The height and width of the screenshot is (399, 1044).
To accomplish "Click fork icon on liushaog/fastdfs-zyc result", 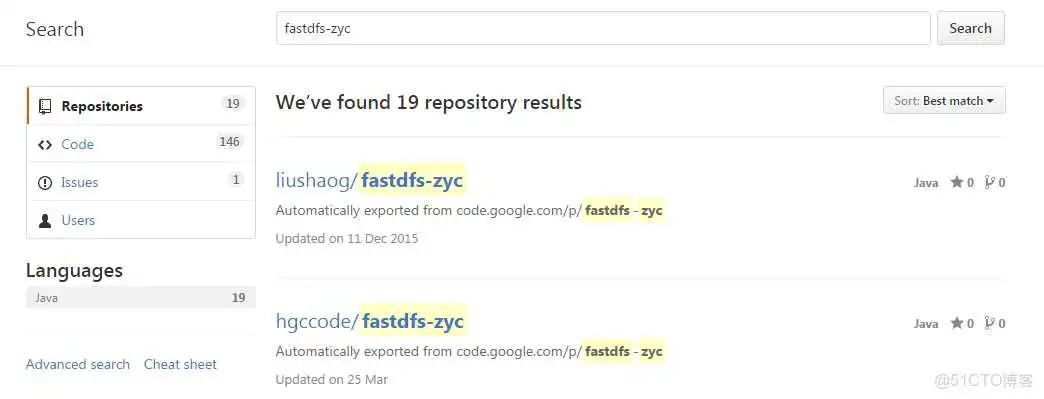I will pyautogui.click(x=989, y=182).
